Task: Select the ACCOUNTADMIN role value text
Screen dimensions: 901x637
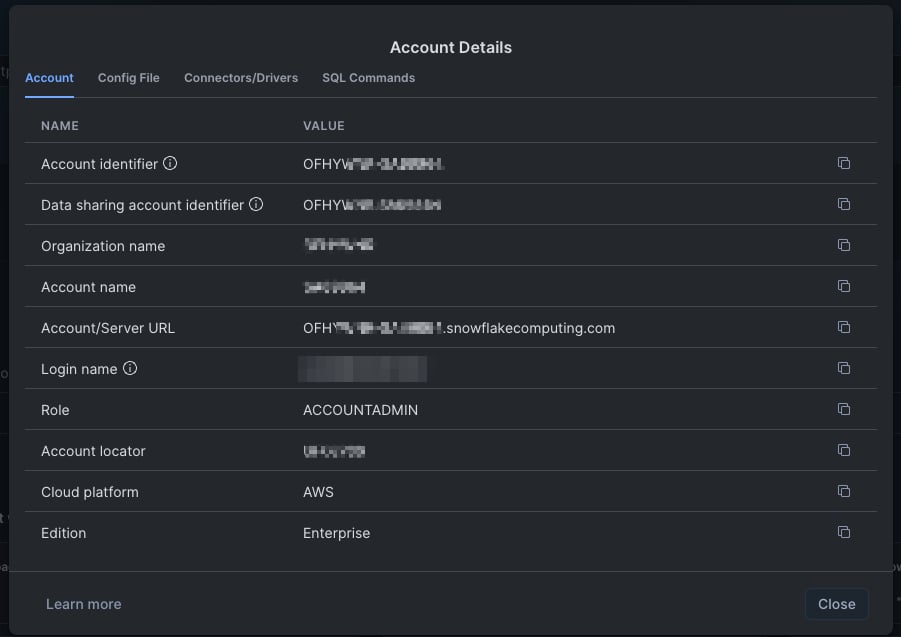Action: point(360,410)
